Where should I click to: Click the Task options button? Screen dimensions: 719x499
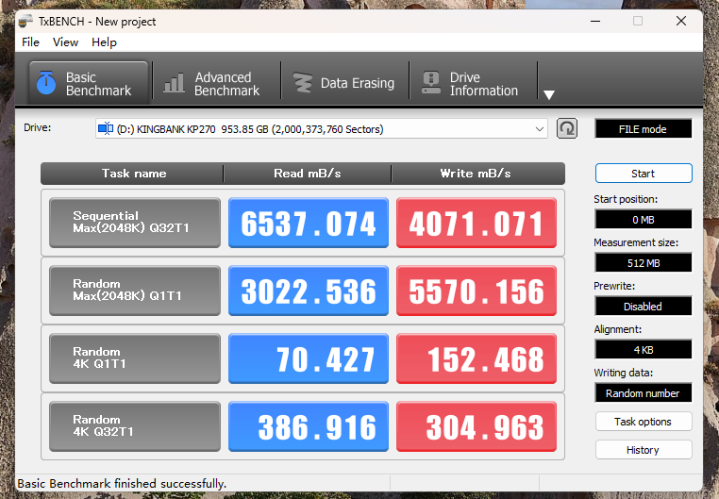tap(643, 421)
